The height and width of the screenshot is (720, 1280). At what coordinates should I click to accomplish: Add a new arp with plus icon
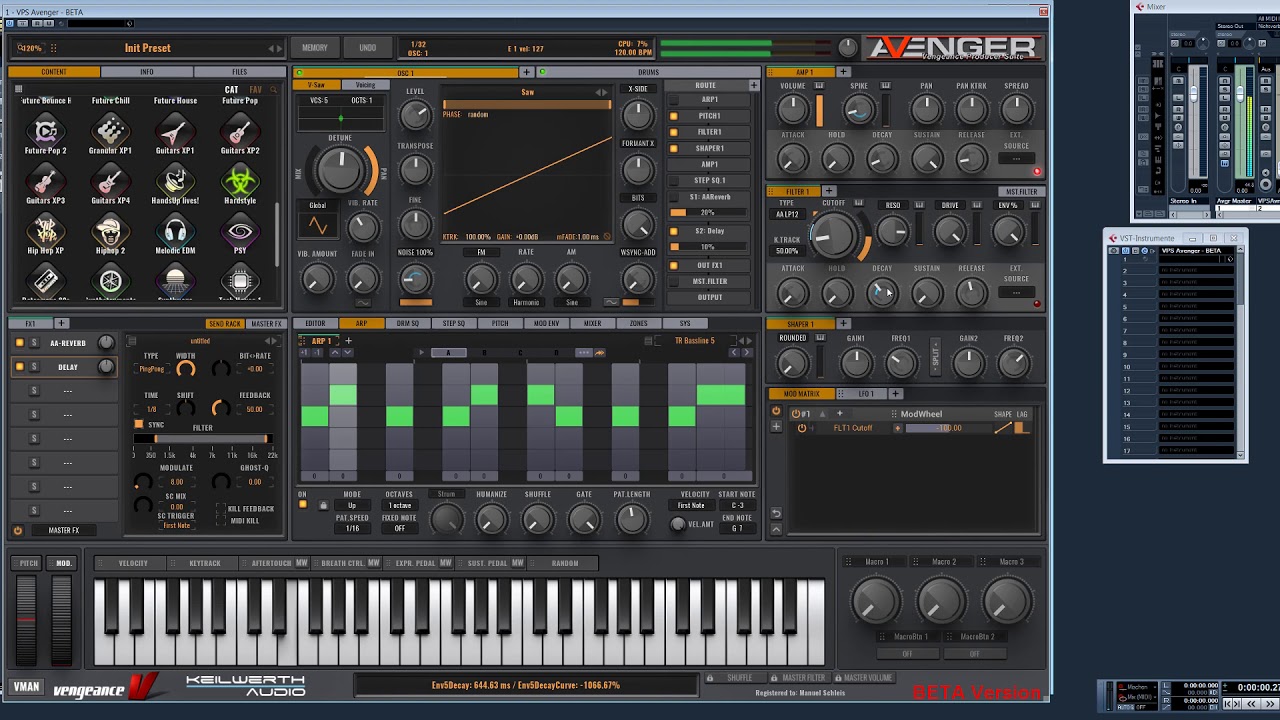tap(348, 341)
